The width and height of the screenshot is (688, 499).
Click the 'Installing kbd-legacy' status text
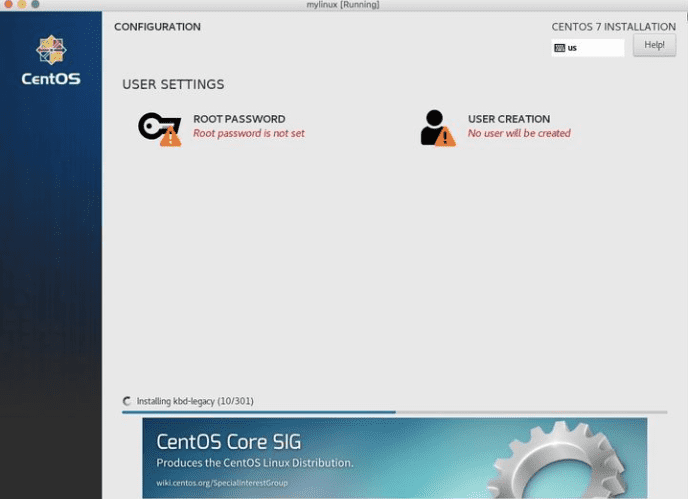(195, 401)
